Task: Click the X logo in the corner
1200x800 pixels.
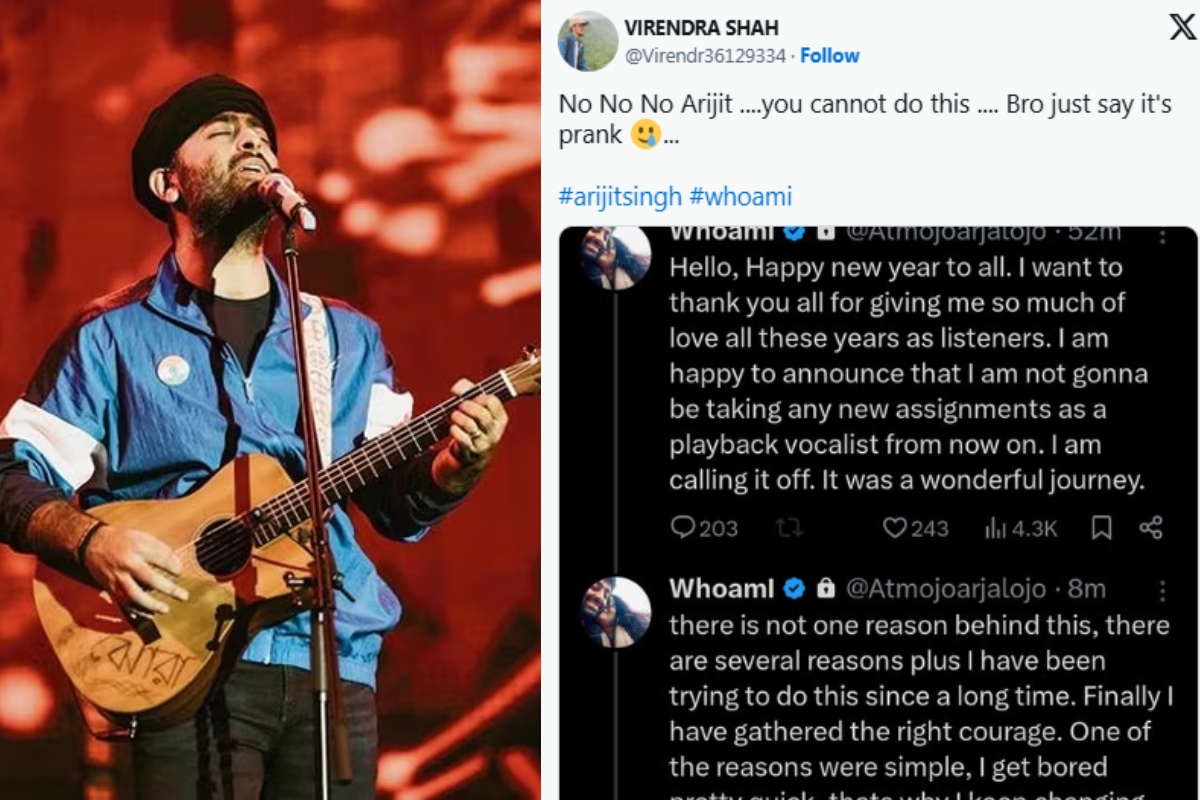Action: (x=1181, y=27)
